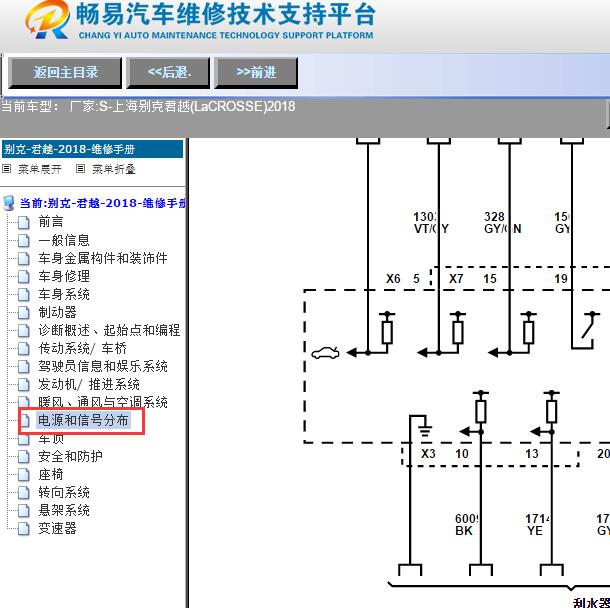The width and height of the screenshot is (610, 608).
Task: Open 暖风、通风与空调系统 section
Action: pos(103,402)
